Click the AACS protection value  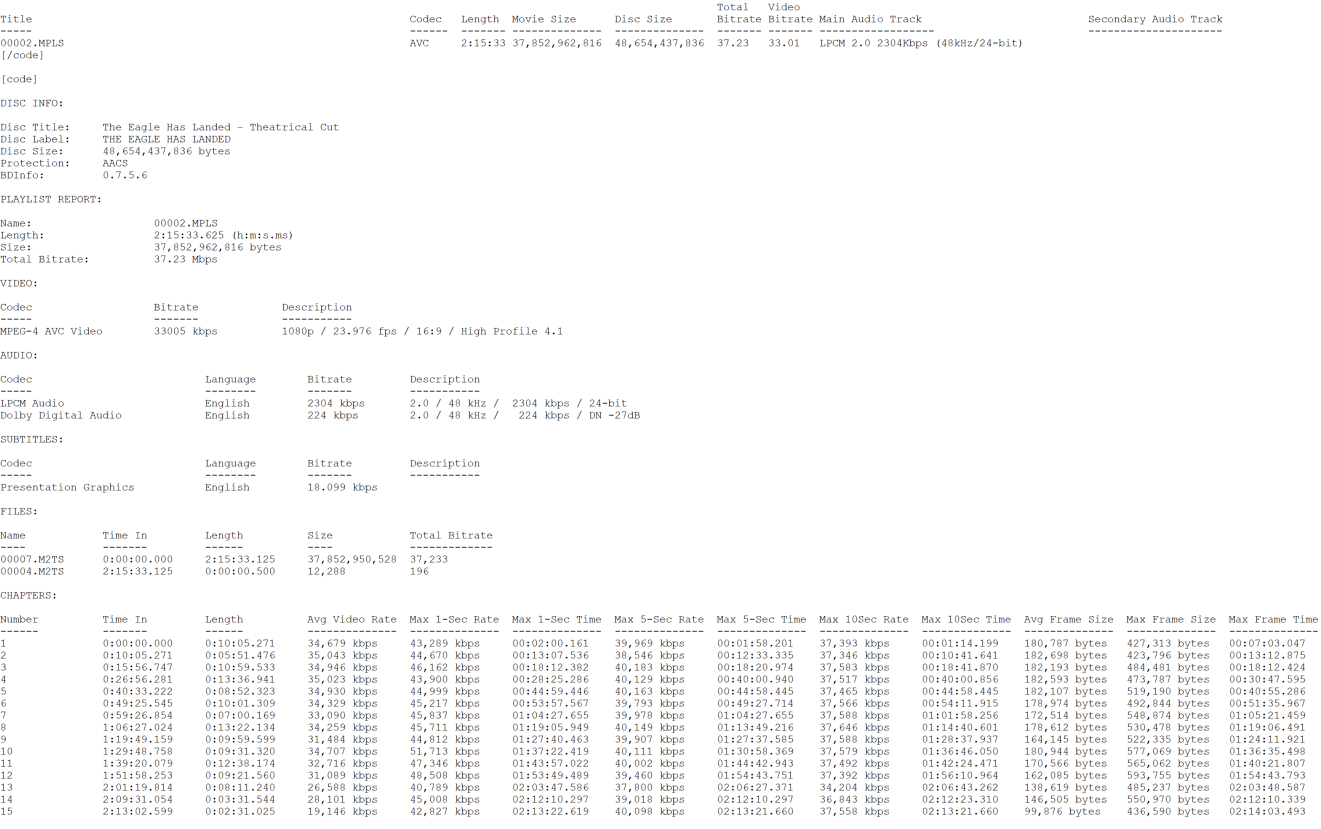click(x=115, y=164)
